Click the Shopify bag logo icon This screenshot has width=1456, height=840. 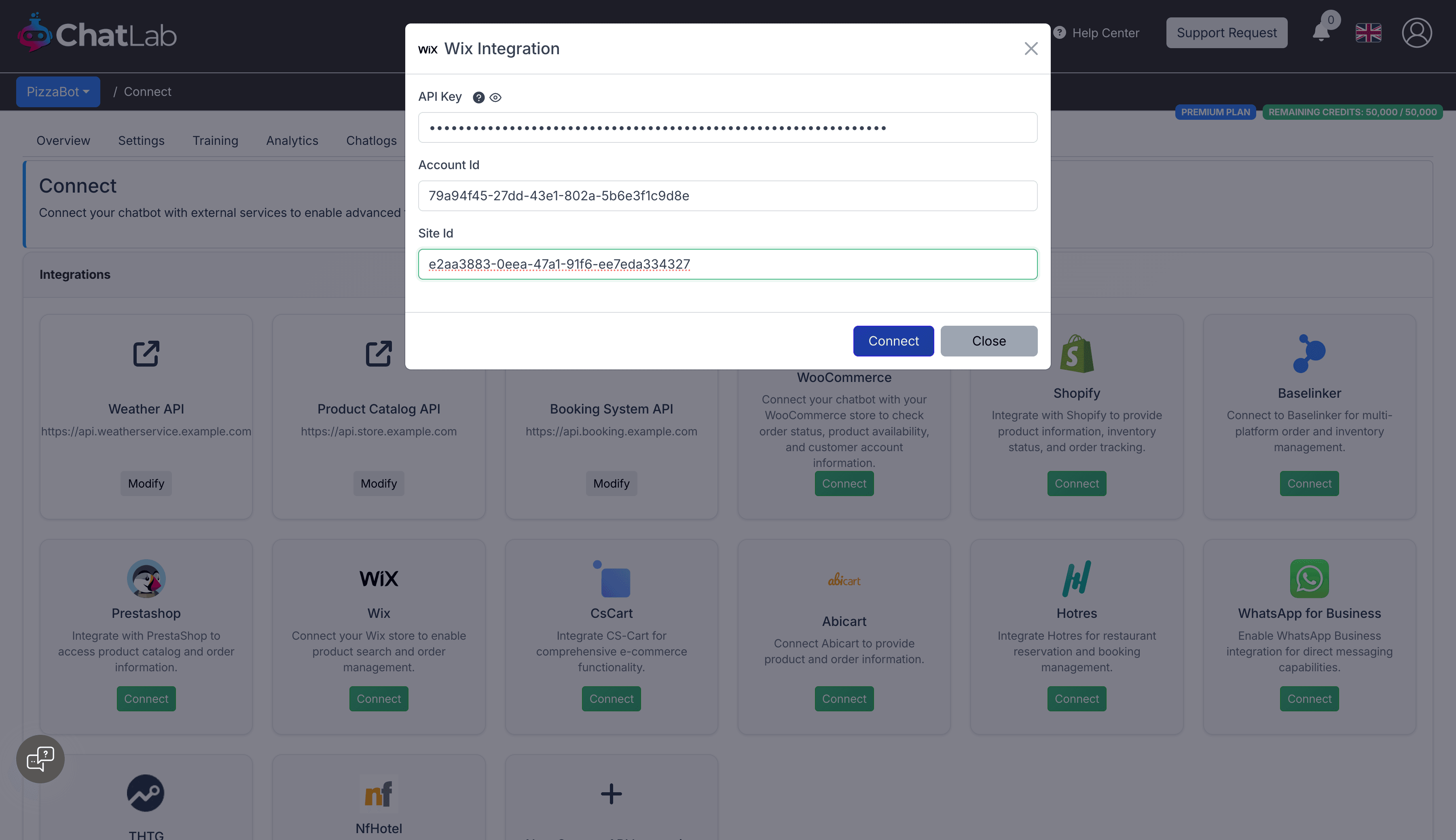pyautogui.click(x=1076, y=353)
